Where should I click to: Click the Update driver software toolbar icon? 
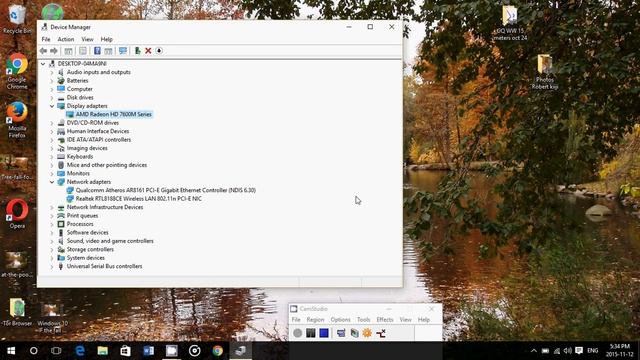138,51
